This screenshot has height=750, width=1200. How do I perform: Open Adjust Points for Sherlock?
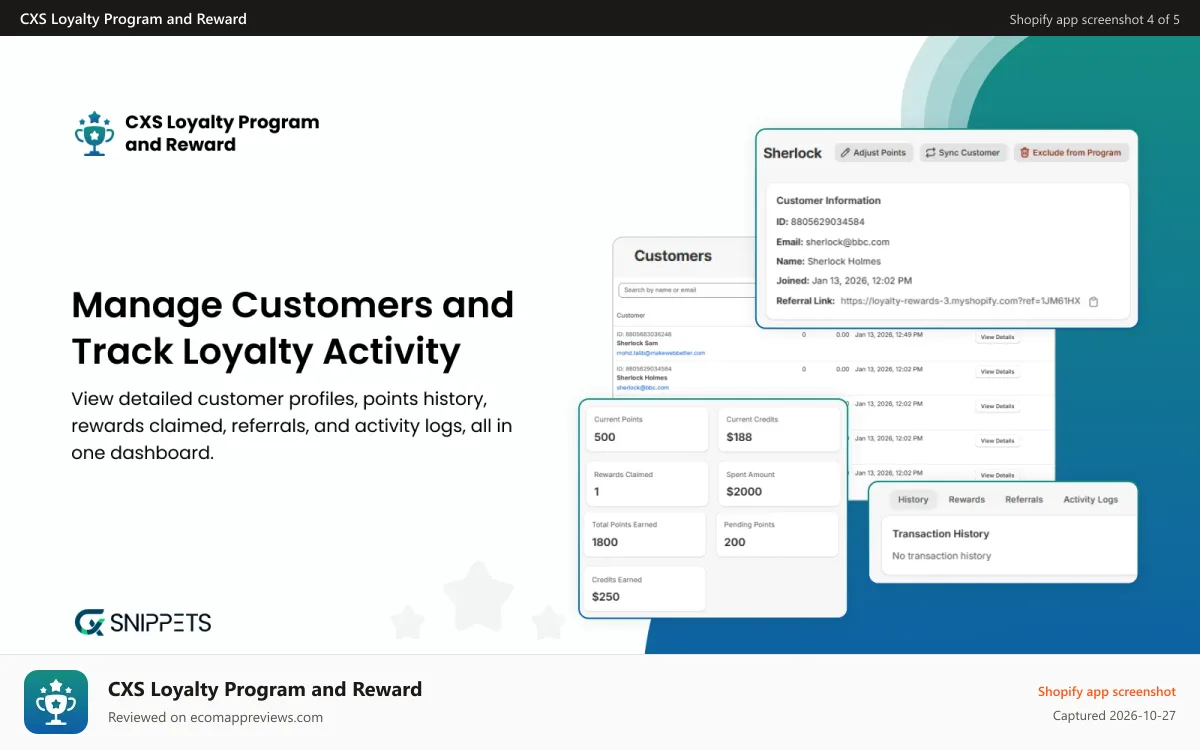pos(873,153)
